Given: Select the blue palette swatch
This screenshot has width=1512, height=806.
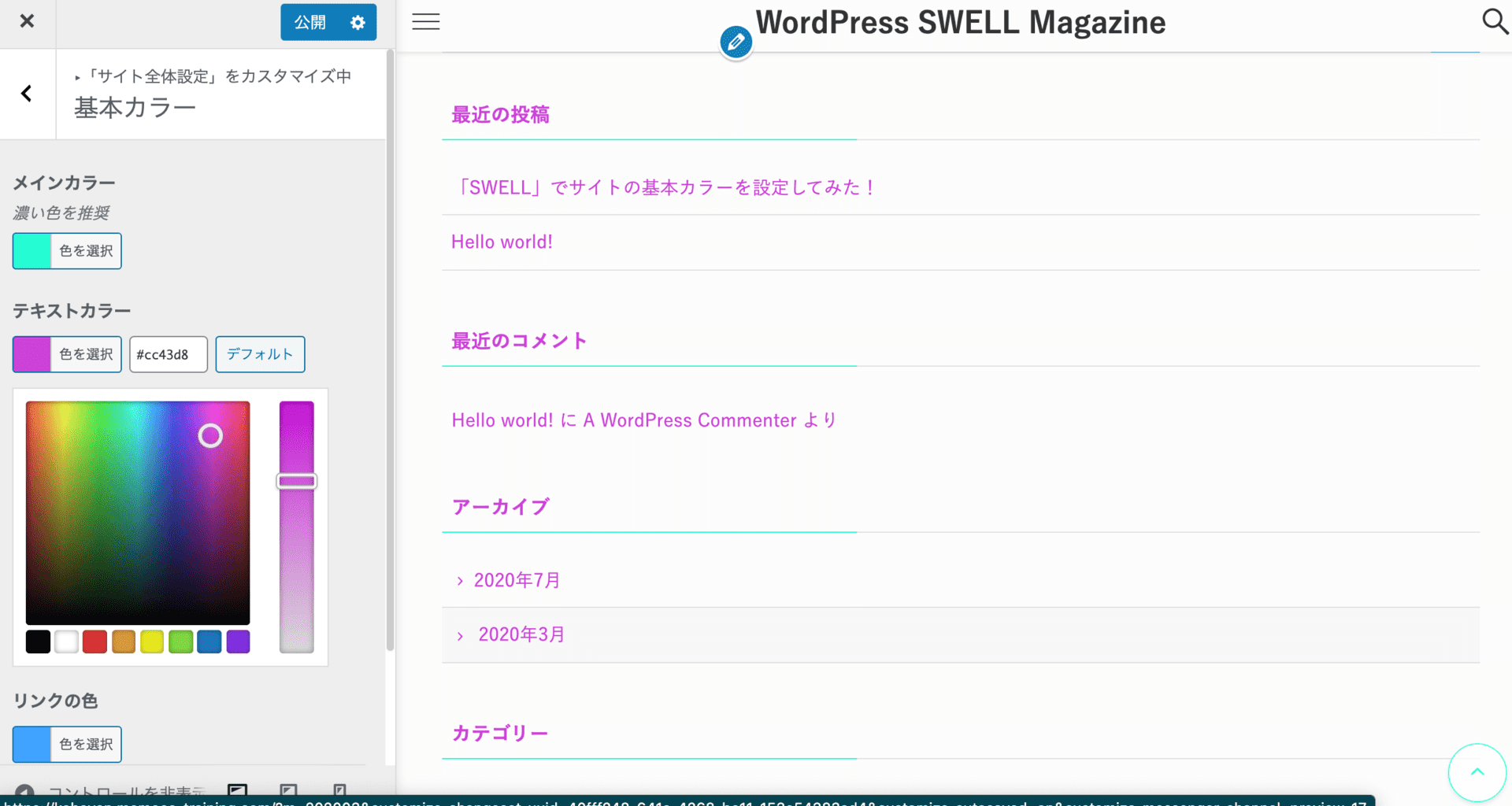Looking at the screenshot, I should 209,641.
